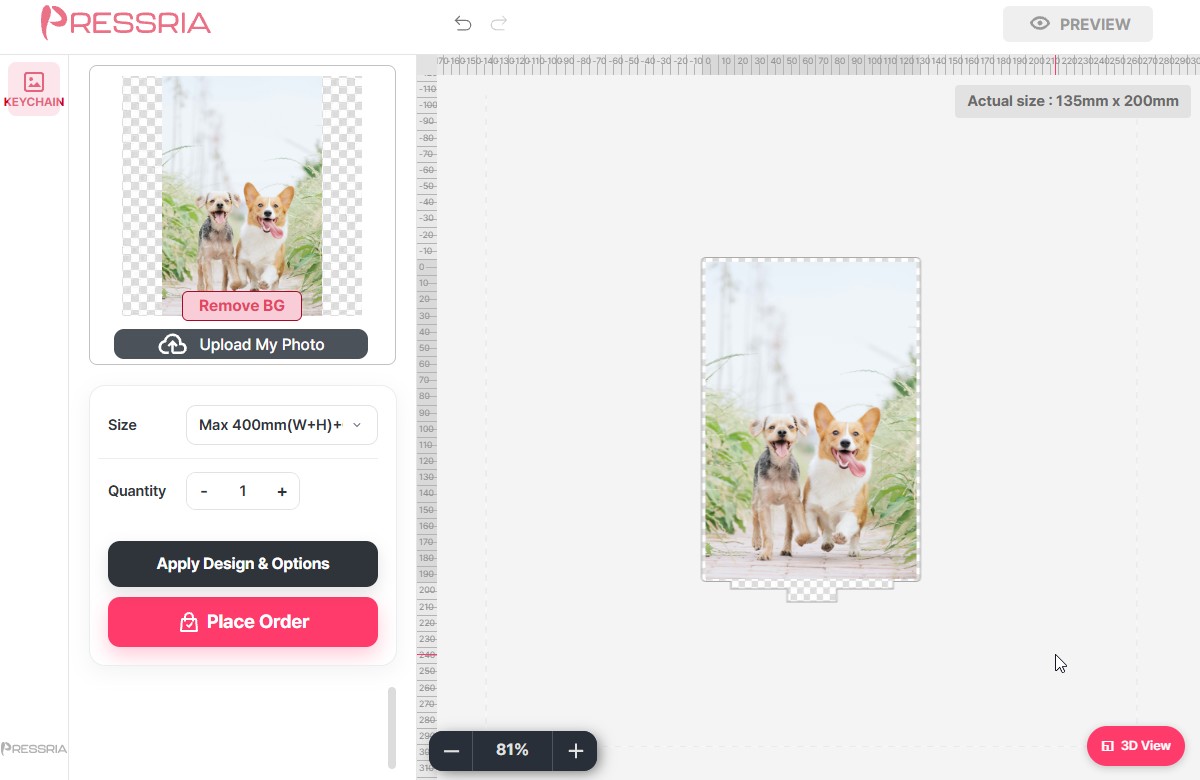Open the Preview button

(1078, 24)
